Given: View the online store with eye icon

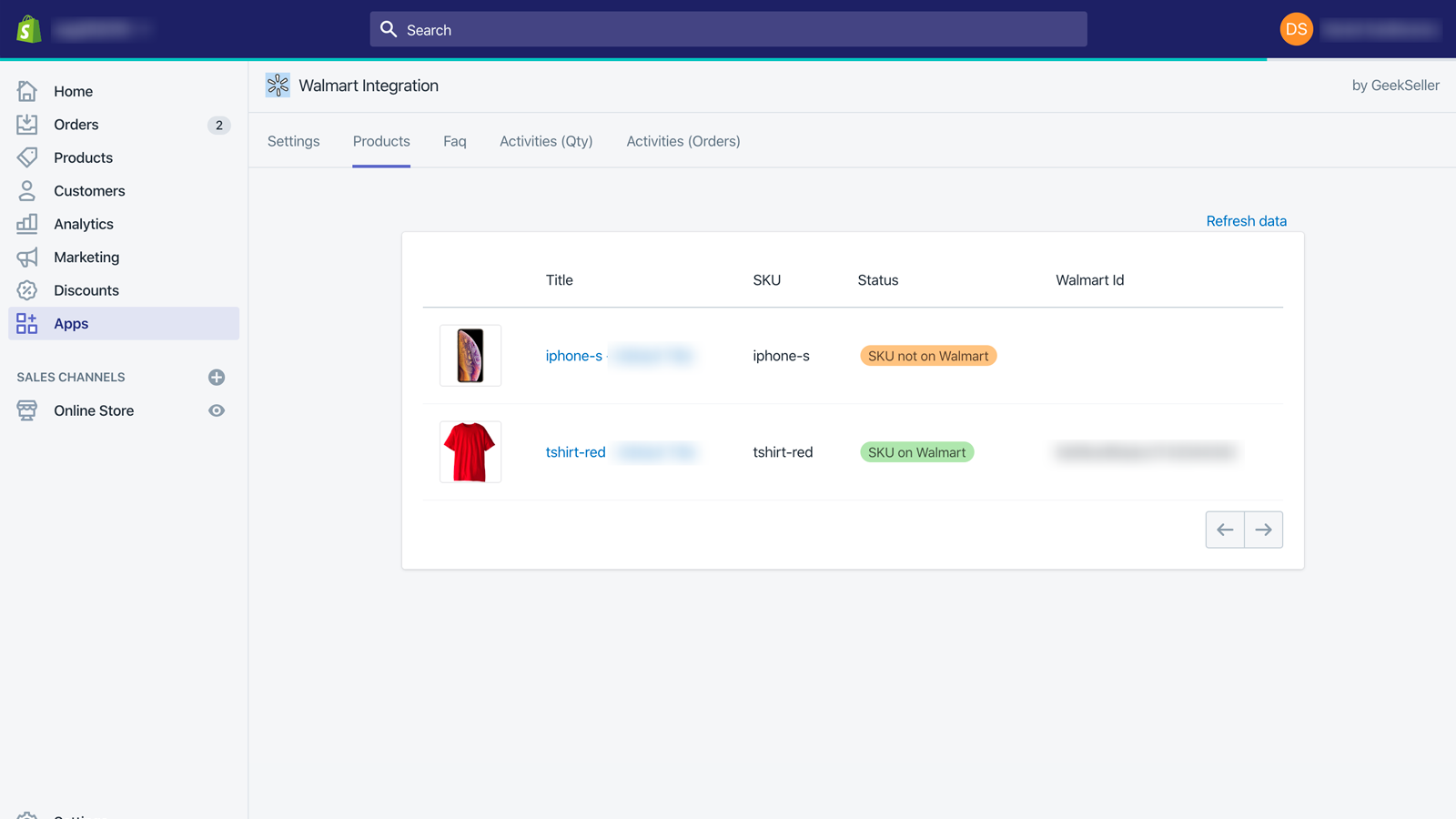Looking at the screenshot, I should pyautogui.click(x=217, y=410).
